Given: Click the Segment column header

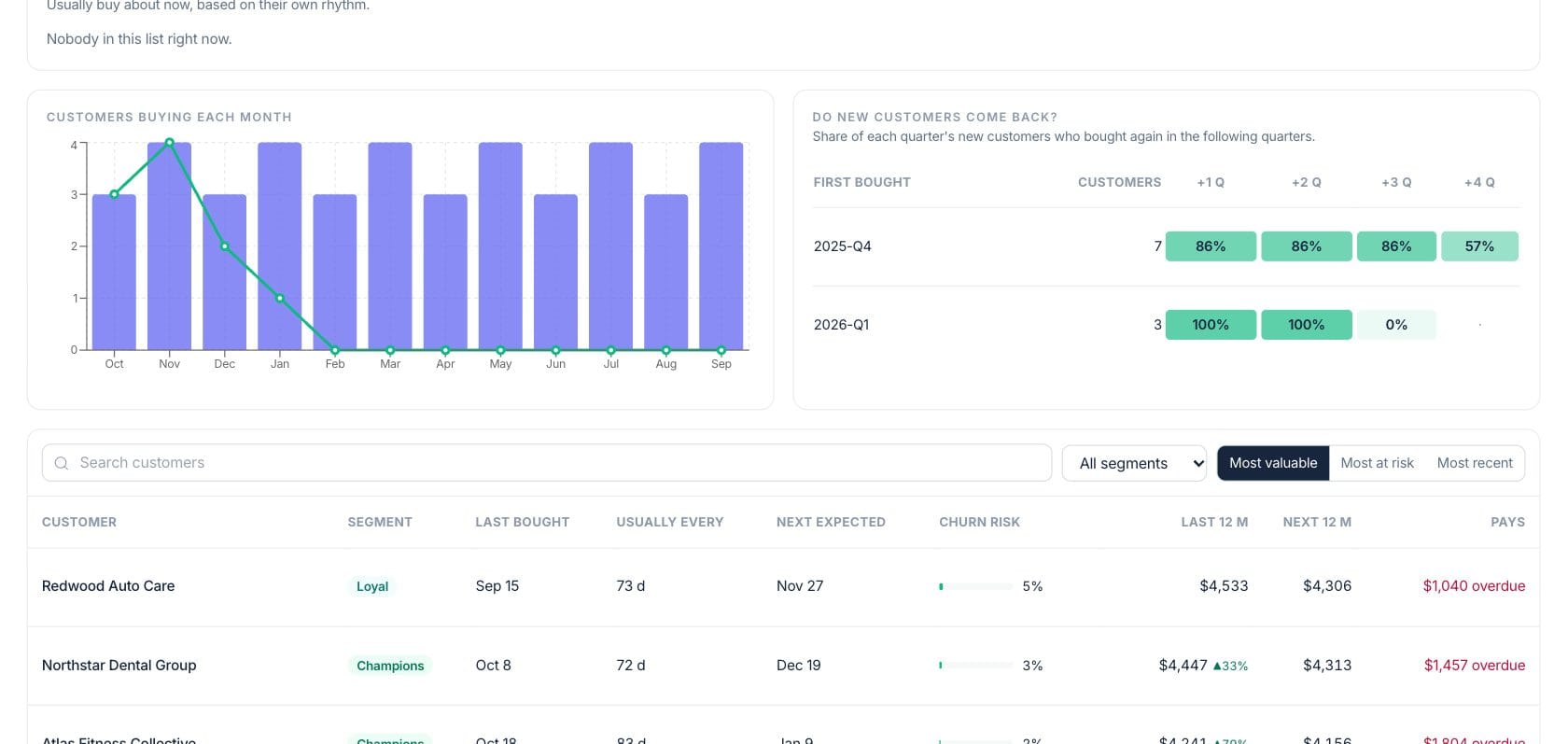Looking at the screenshot, I should 380,522.
